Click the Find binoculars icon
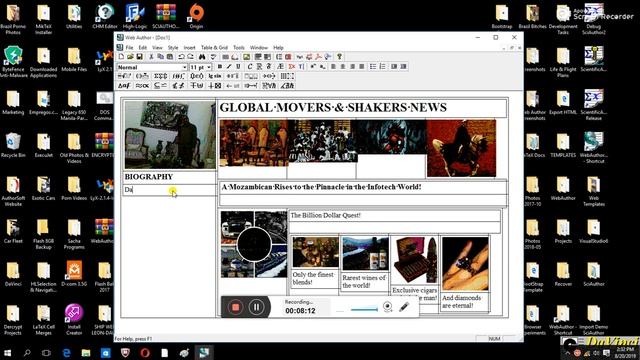Image resolution: width=640 pixels, height=360 pixels. (202, 56)
